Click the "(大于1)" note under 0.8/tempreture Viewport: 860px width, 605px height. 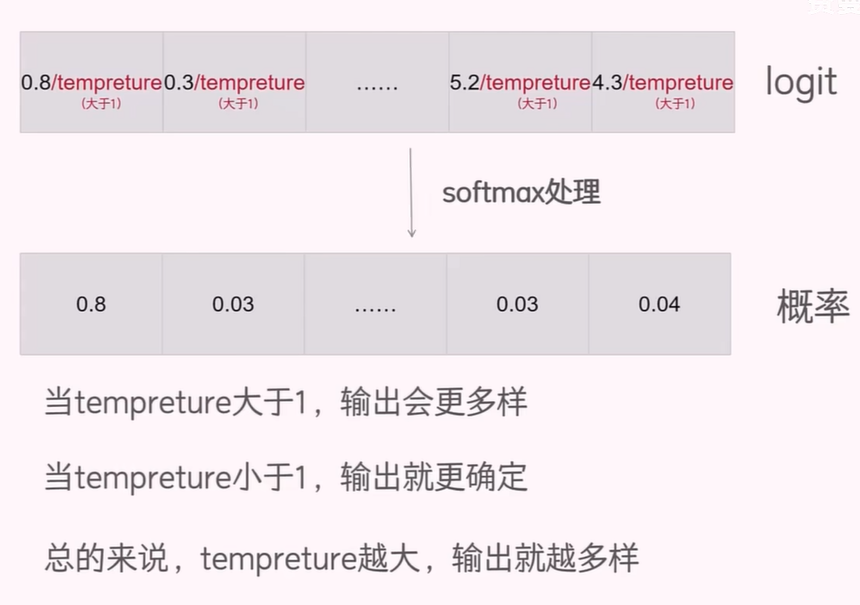(x=101, y=103)
